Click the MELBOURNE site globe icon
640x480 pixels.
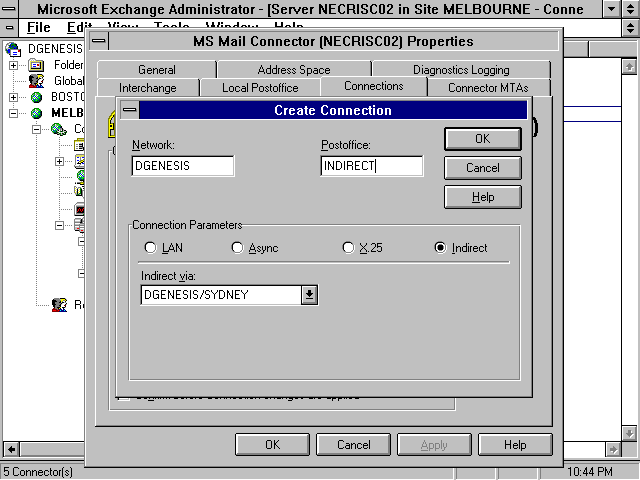click(36, 113)
